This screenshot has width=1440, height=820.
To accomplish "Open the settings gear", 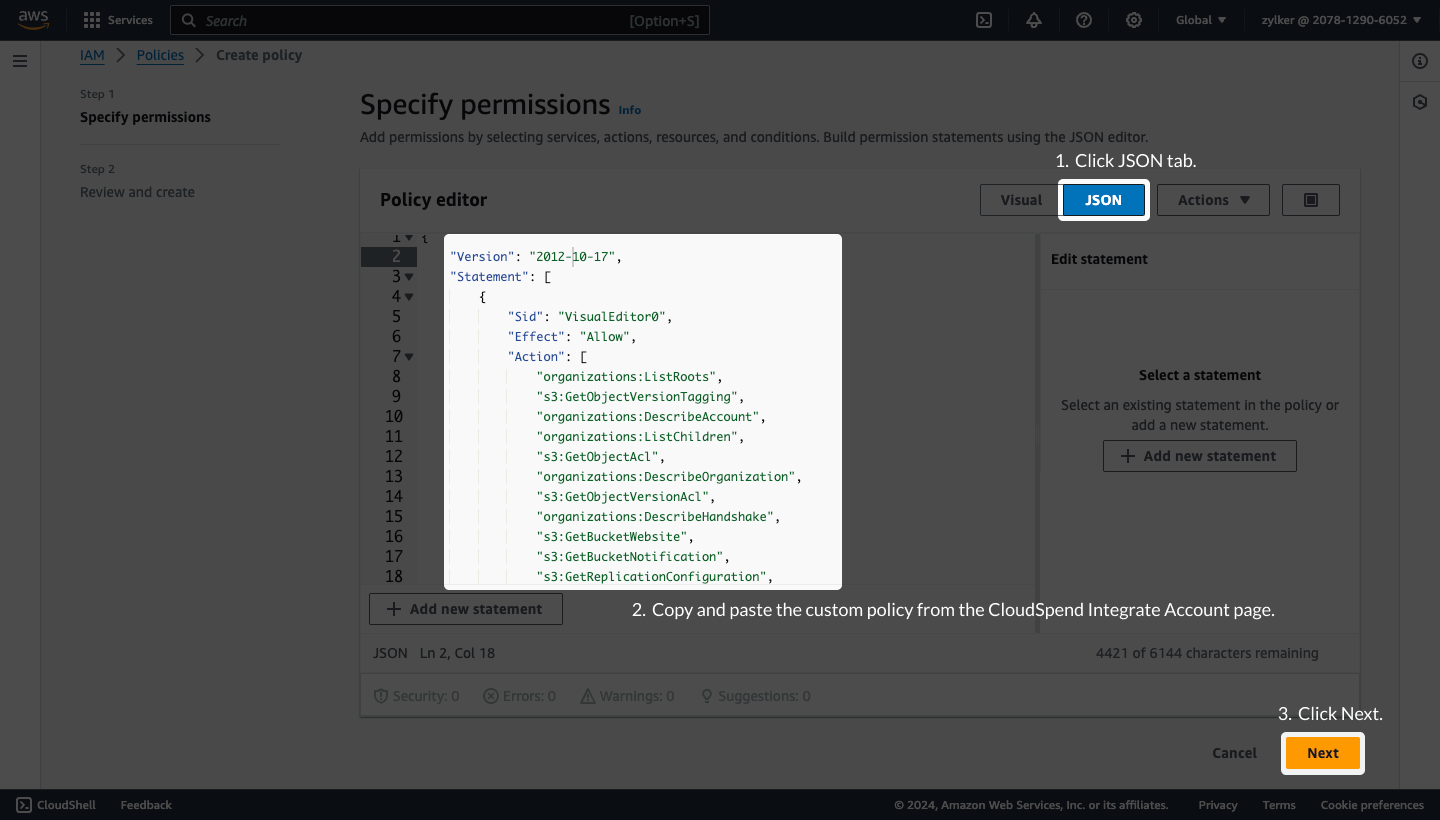I will [x=1133, y=20].
